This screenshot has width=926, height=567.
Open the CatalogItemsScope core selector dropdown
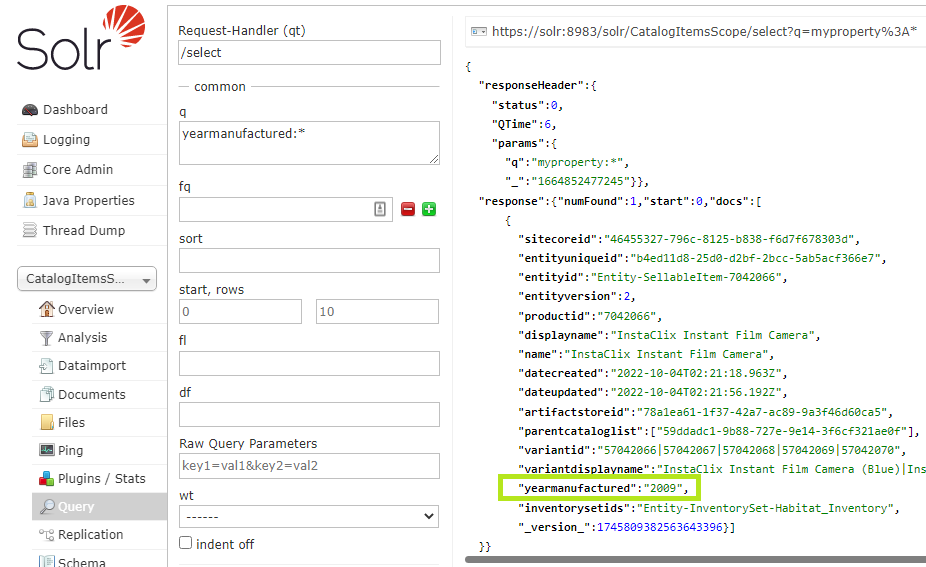(x=87, y=279)
